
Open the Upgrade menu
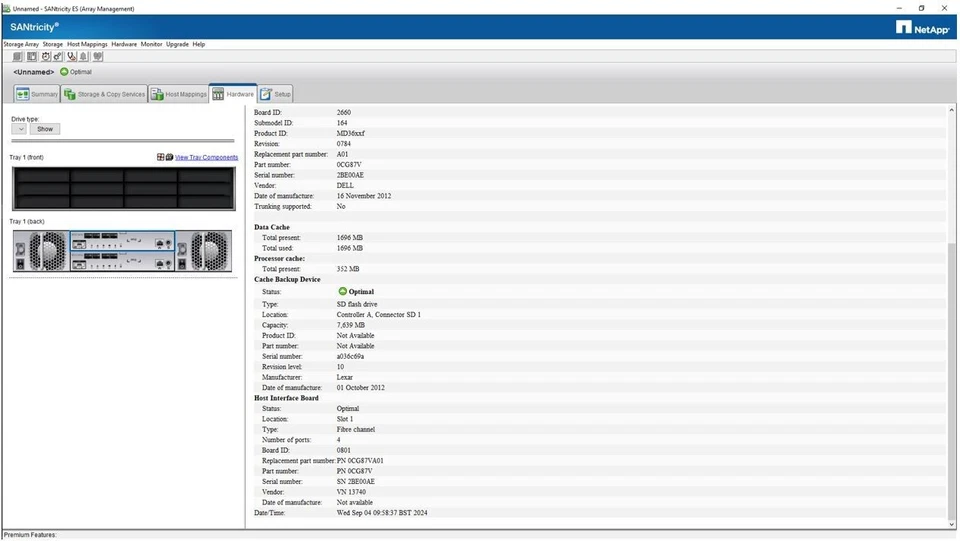[x=177, y=44]
